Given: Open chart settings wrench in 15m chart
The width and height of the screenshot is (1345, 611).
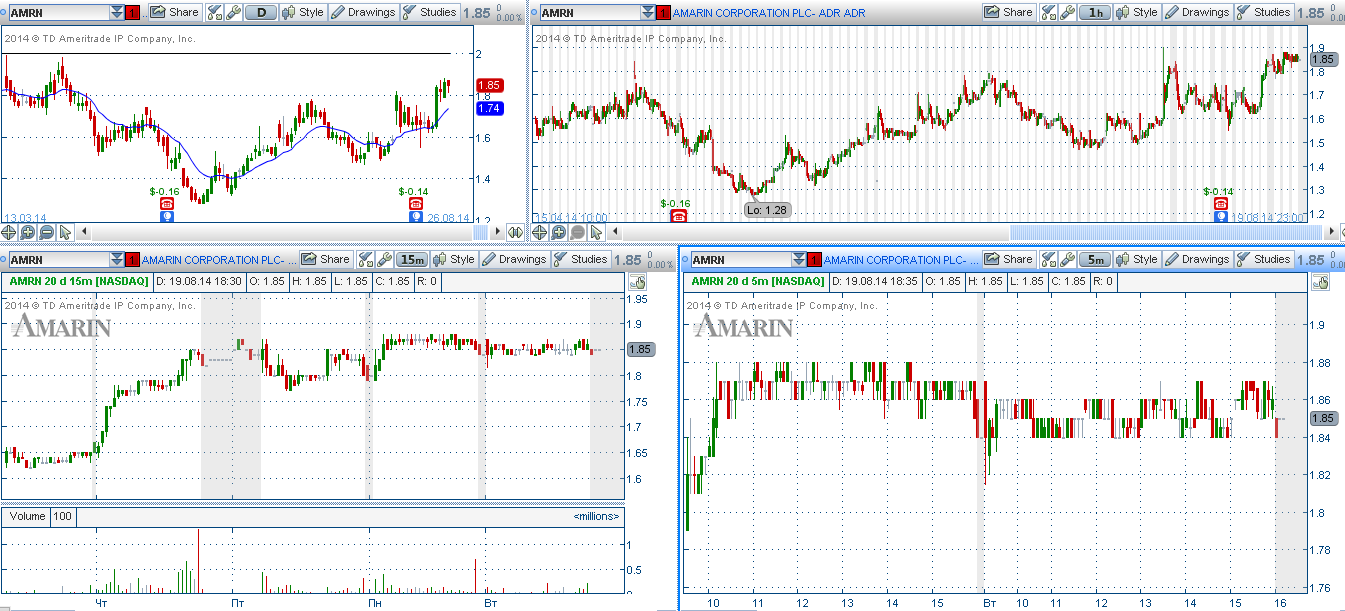Looking at the screenshot, I should 385,260.
